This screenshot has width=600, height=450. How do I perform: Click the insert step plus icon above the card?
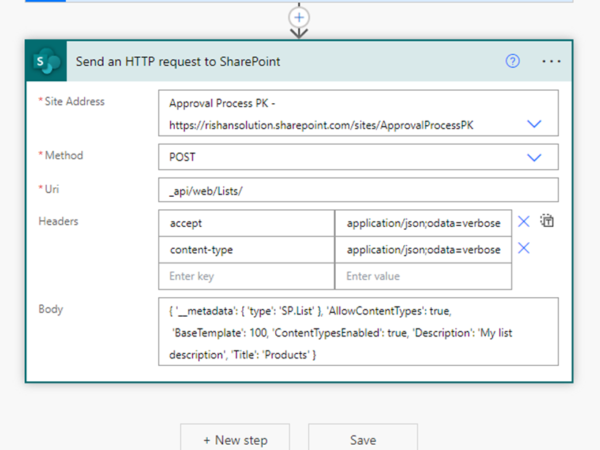tap(297, 17)
